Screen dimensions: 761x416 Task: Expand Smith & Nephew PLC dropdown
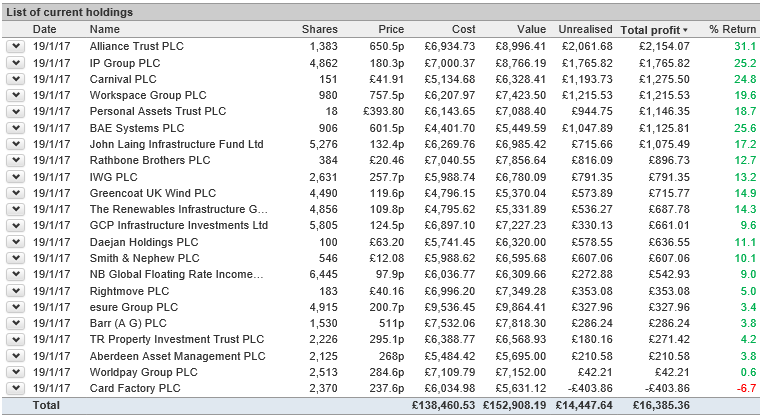click(x=16, y=258)
